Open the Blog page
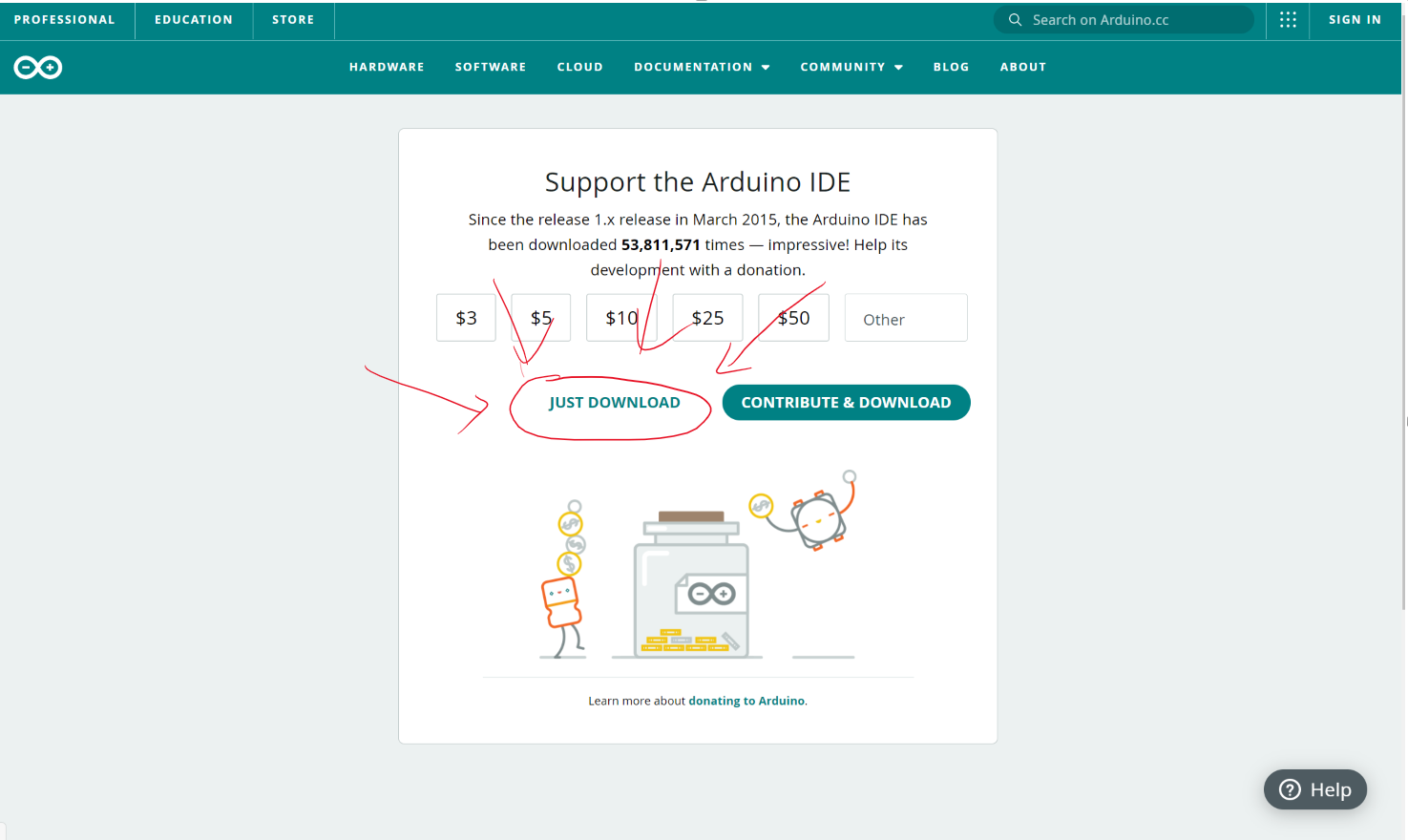 point(951,67)
